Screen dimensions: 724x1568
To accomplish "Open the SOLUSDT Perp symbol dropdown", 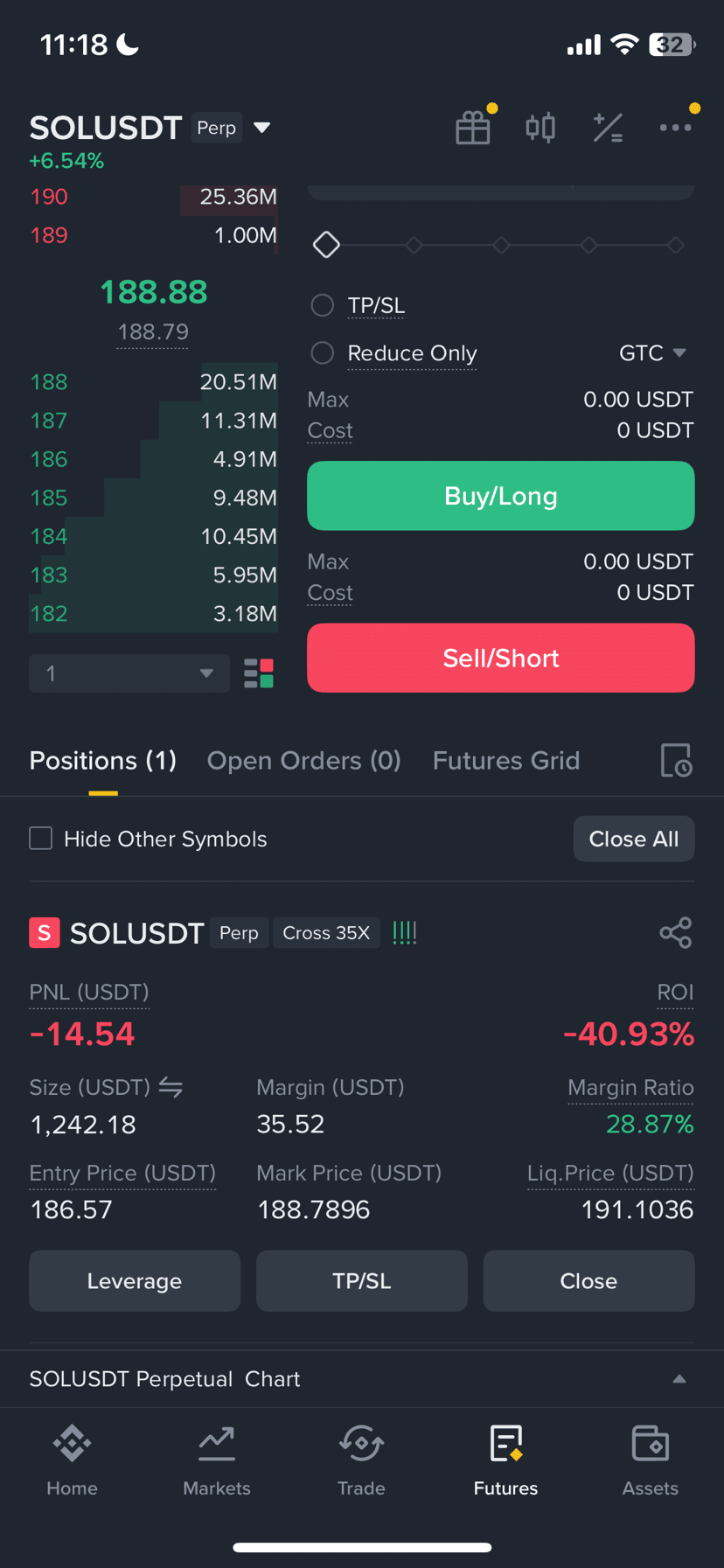I will tap(261, 128).
